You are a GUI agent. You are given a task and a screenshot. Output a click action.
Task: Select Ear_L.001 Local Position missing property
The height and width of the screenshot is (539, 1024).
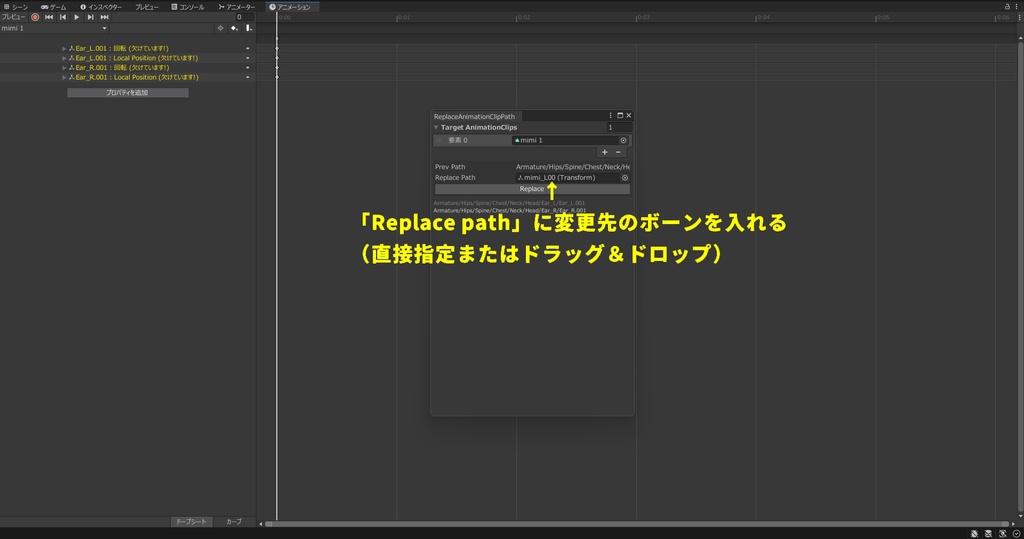(x=136, y=58)
